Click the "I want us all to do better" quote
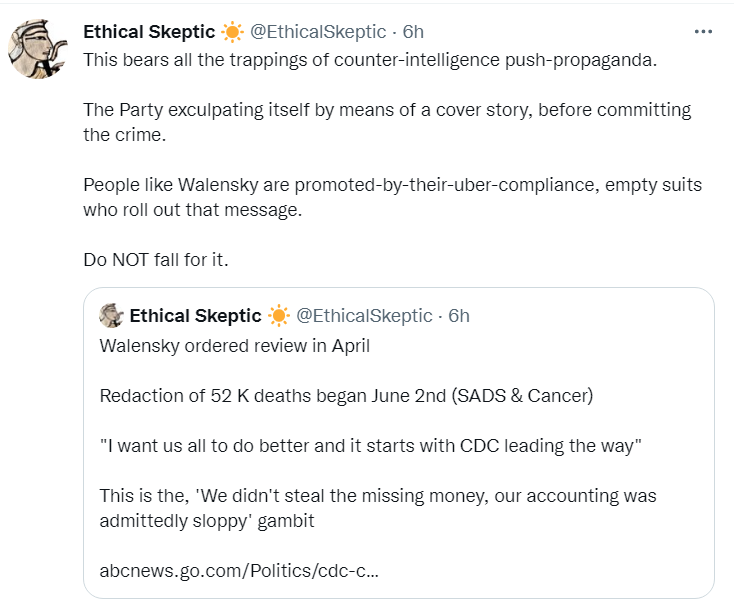Viewport: 734px width, 609px height. coord(370,446)
